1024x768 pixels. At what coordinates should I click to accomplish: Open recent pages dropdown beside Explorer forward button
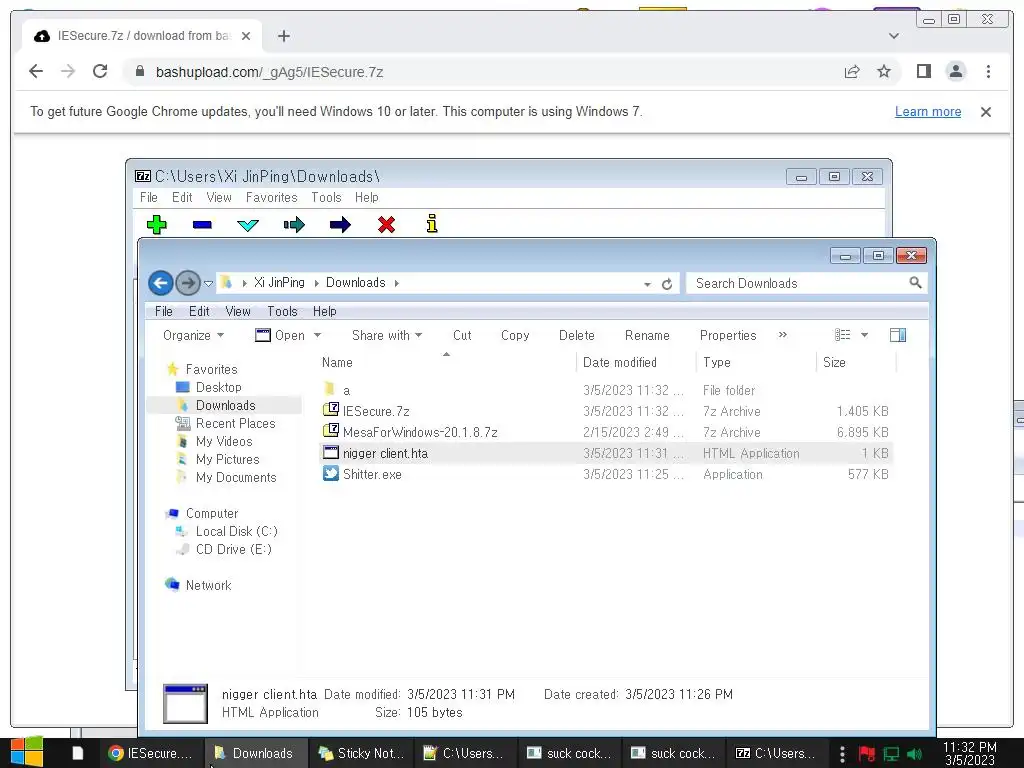point(208,283)
